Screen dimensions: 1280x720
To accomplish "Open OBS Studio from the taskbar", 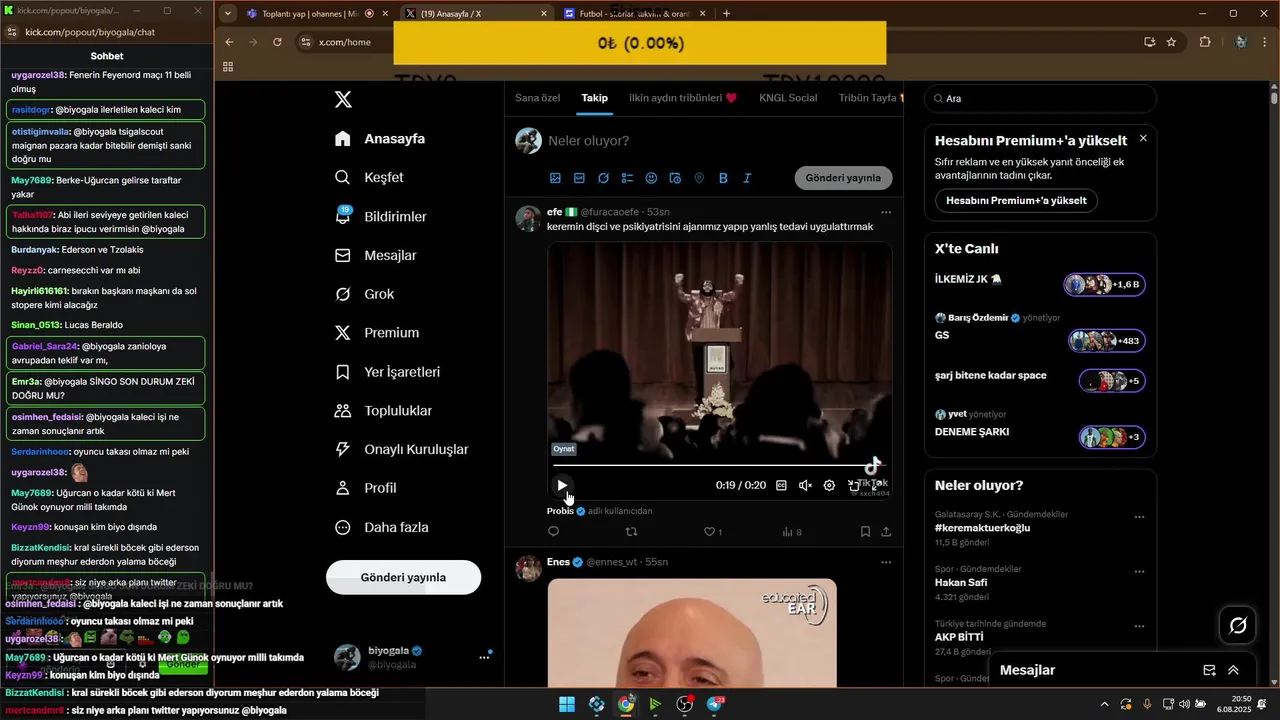I will pyautogui.click(x=685, y=704).
